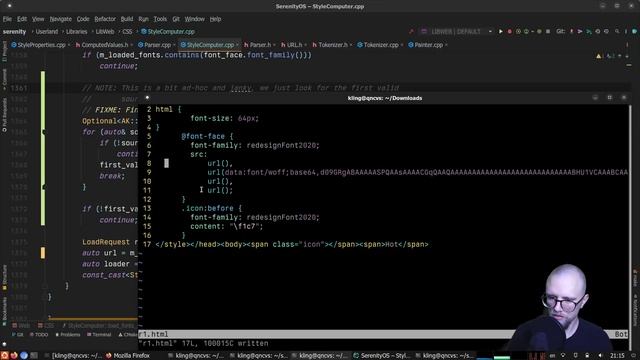Click the network icon in system tray
The image size is (640, 360).
click(563, 356)
